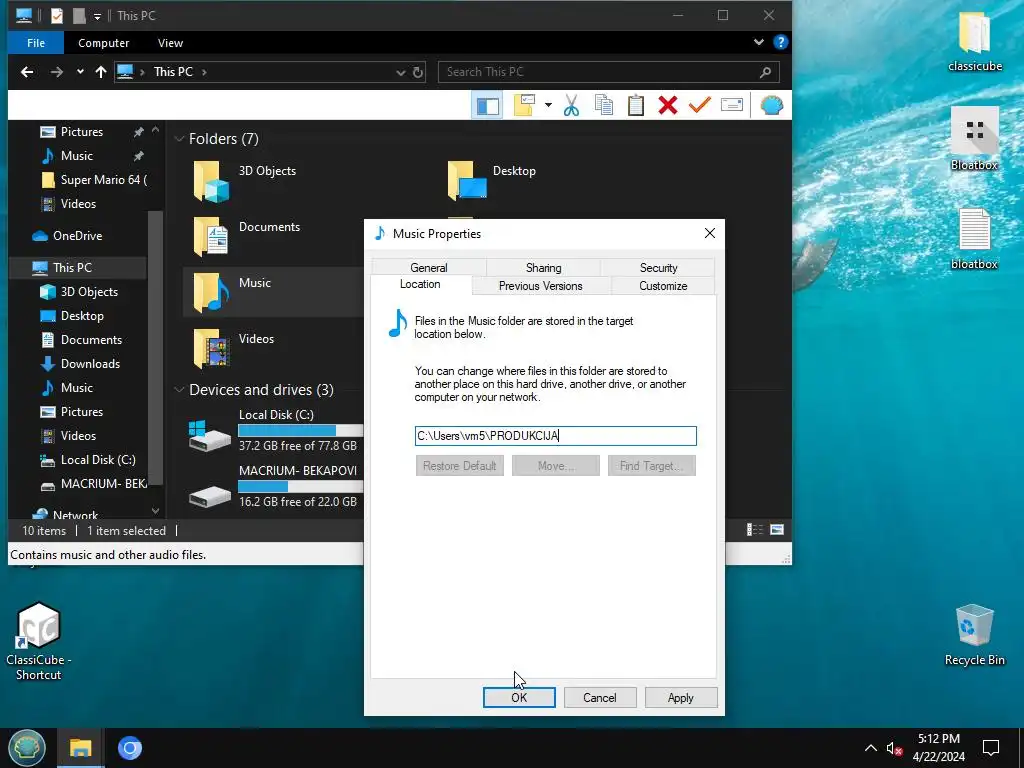Select the Recycle Bin desktop icon
The height and width of the screenshot is (768, 1024).
tap(974, 635)
